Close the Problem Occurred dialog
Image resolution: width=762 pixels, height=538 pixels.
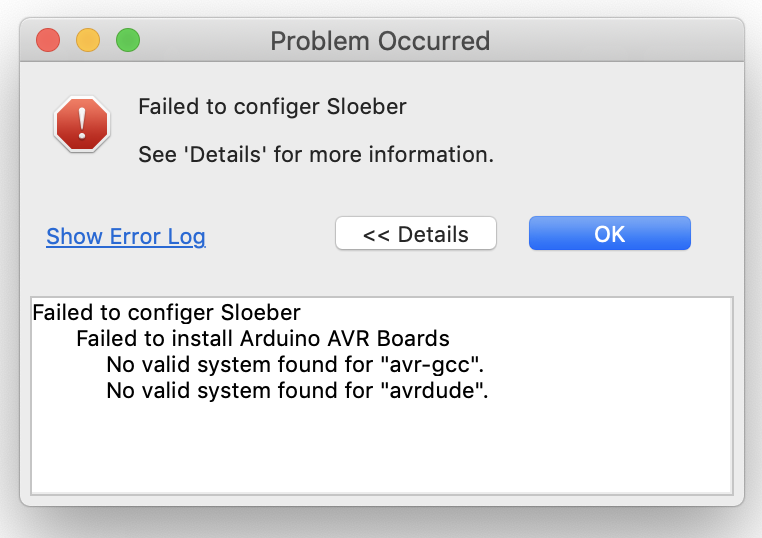coord(48,40)
